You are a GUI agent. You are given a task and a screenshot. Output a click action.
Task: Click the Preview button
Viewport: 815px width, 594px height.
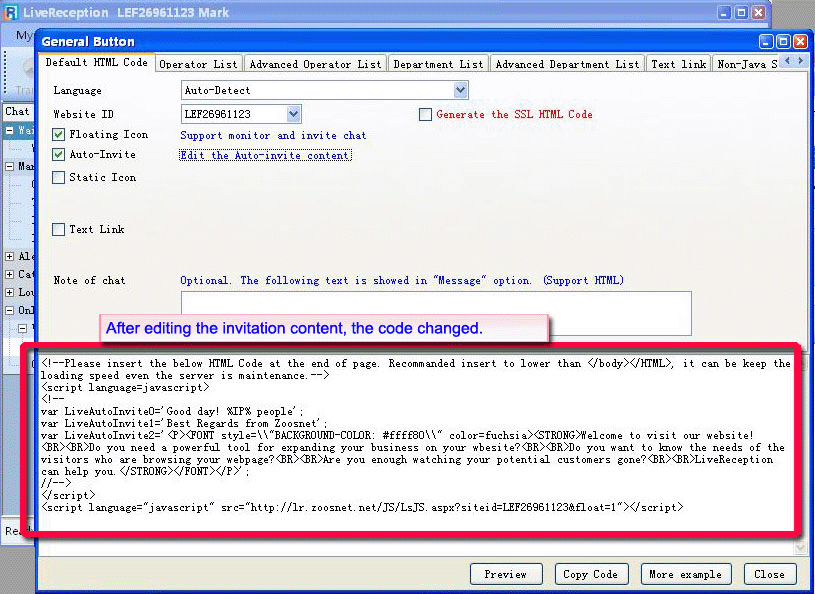coord(506,574)
